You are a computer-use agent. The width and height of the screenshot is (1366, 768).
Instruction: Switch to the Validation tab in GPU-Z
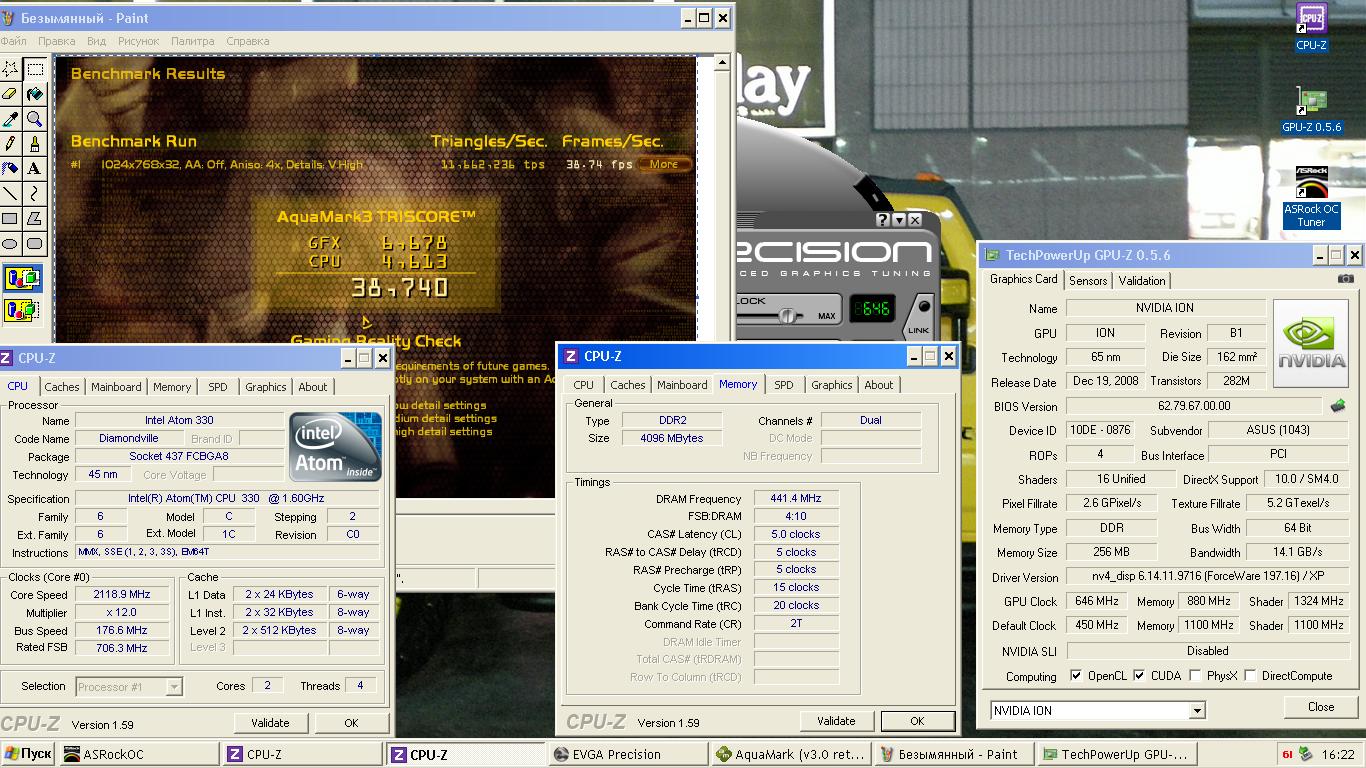1141,281
